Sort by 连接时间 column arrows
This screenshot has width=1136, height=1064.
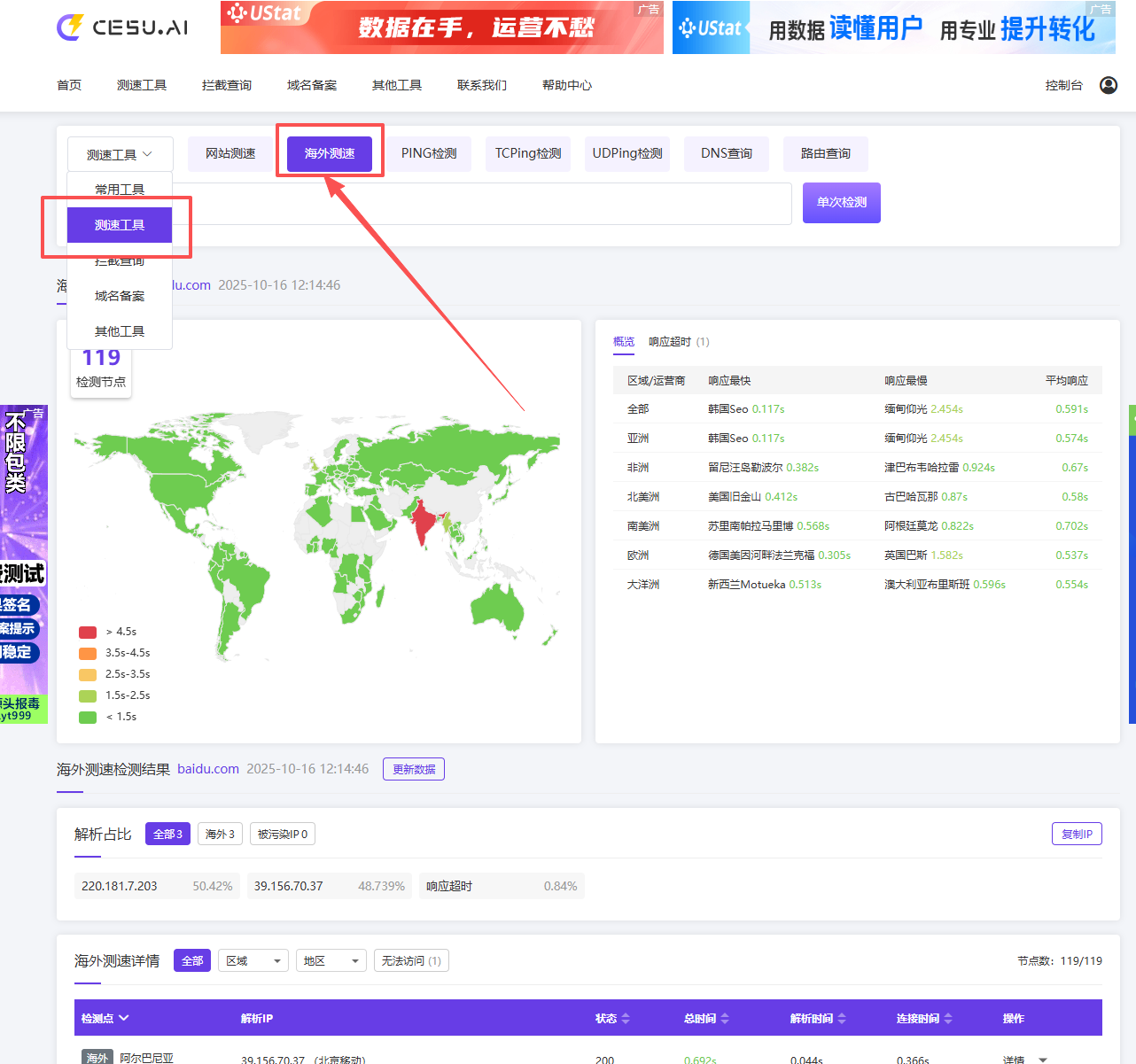coord(948,1019)
